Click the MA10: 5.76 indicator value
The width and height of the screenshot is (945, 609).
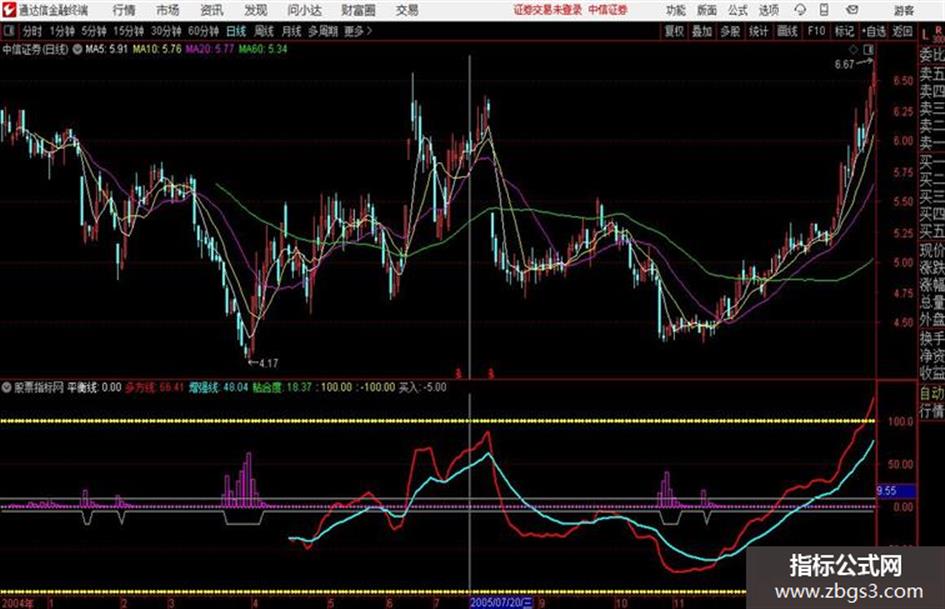tap(157, 49)
